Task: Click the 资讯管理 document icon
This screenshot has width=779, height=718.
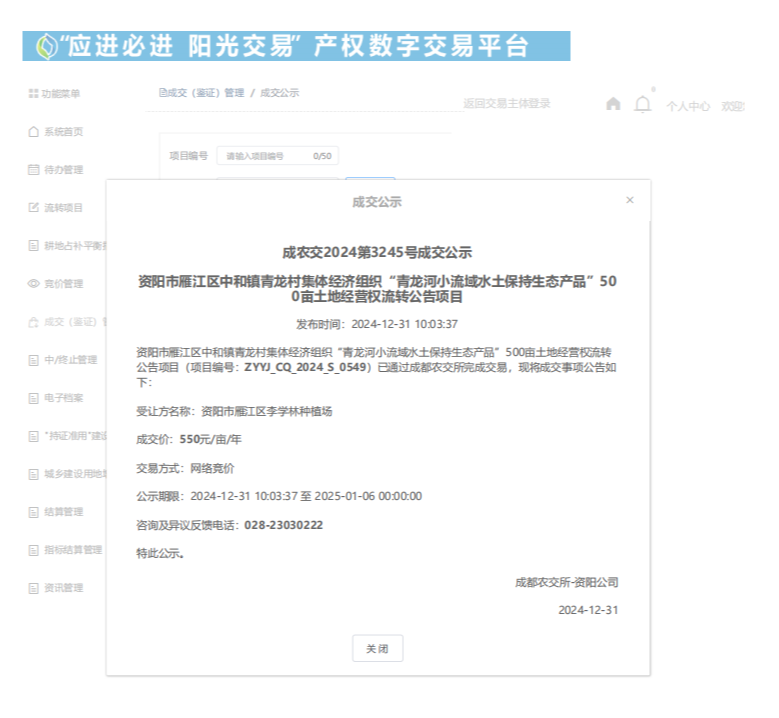Action: coord(33,588)
